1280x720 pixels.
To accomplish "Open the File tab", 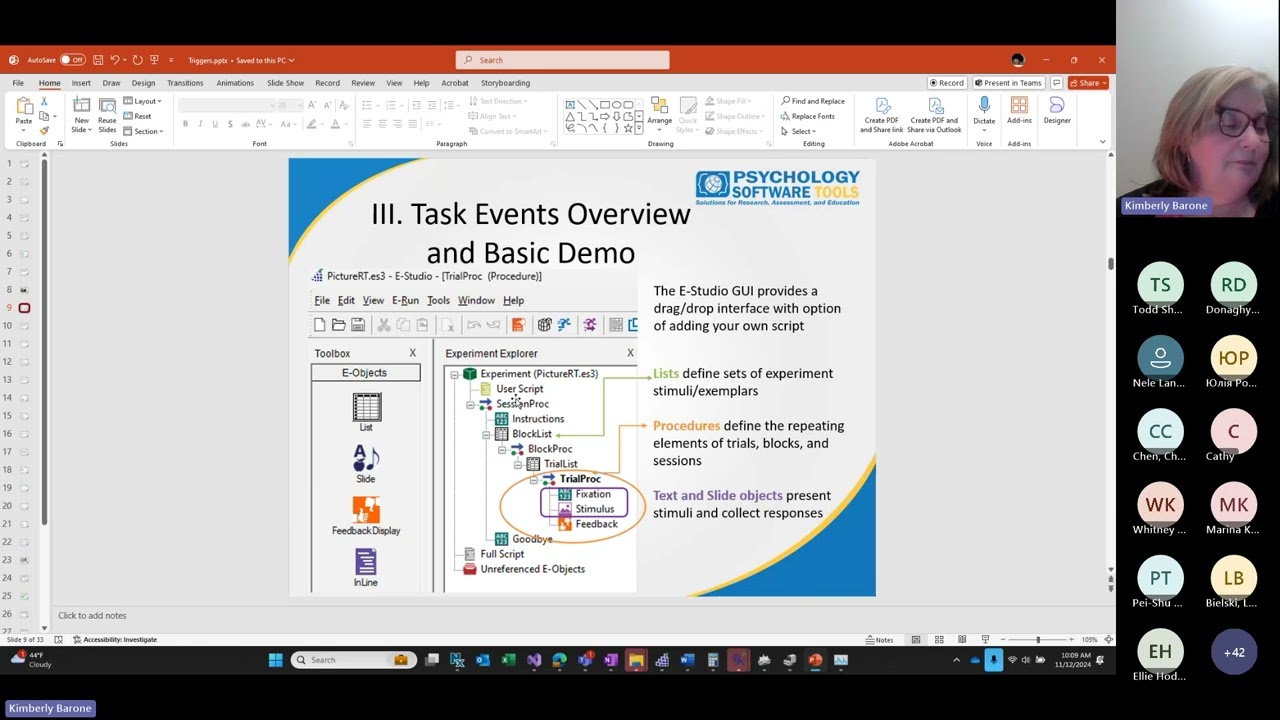I will pyautogui.click(x=18, y=83).
